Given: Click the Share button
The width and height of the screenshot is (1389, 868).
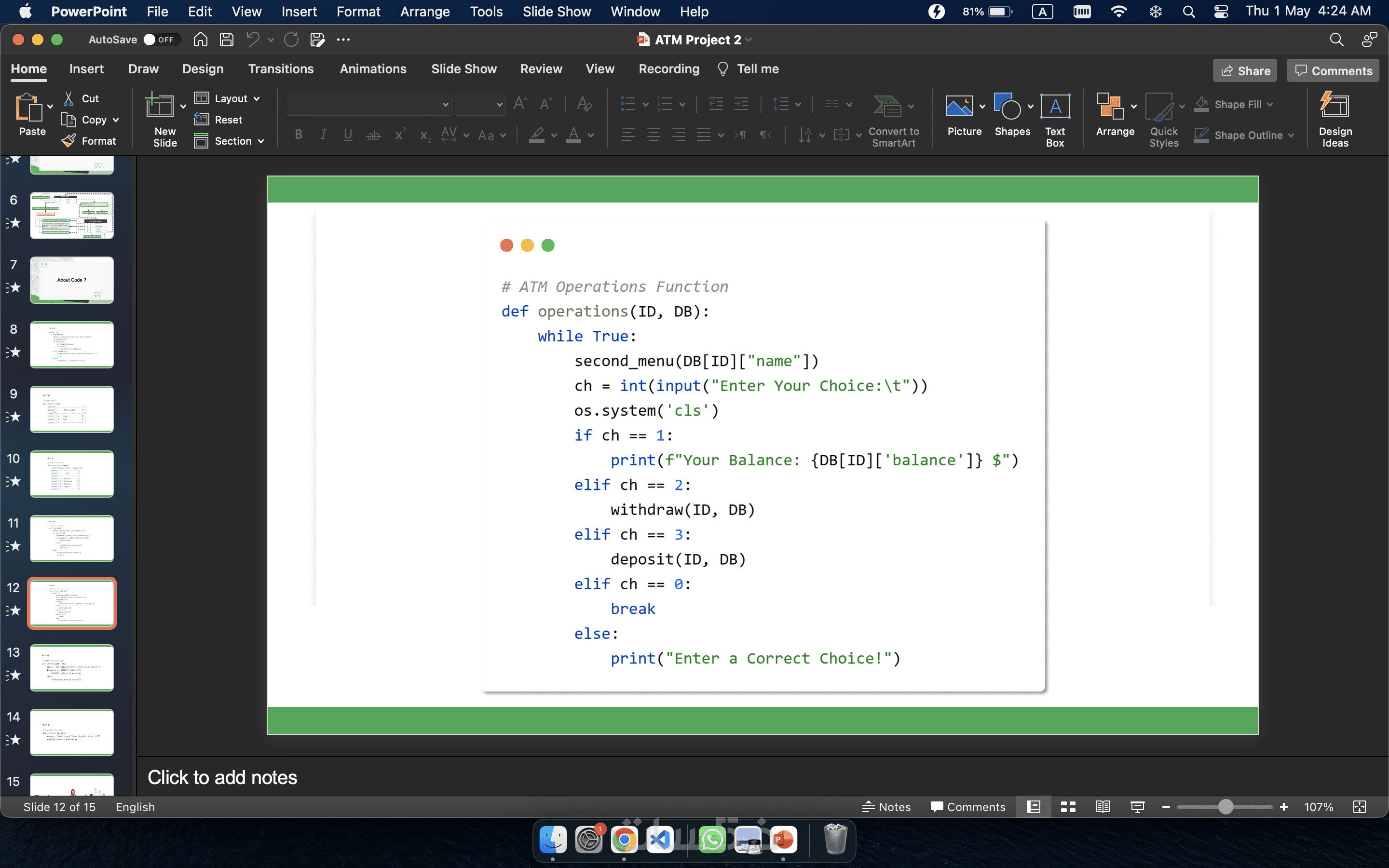Looking at the screenshot, I should [1245, 70].
